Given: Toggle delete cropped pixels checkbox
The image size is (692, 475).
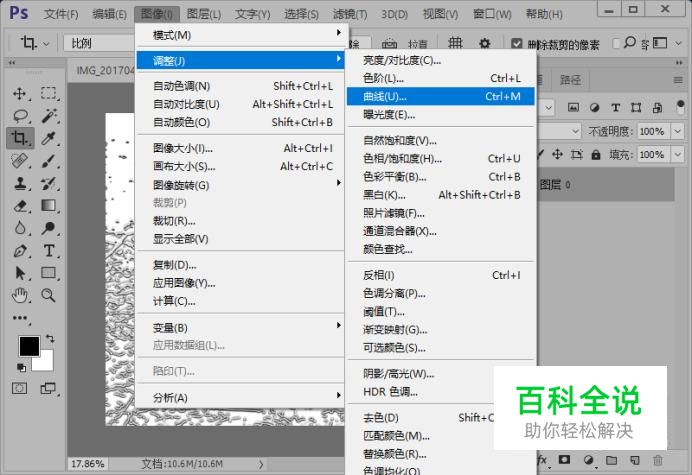Looking at the screenshot, I should pyautogui.click(x=516, y=43).
